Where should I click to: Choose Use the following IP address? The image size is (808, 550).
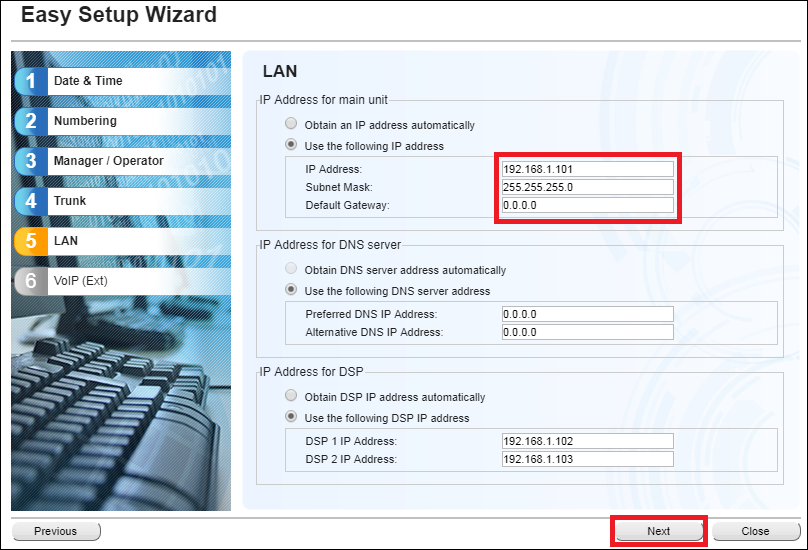[291, 145]
